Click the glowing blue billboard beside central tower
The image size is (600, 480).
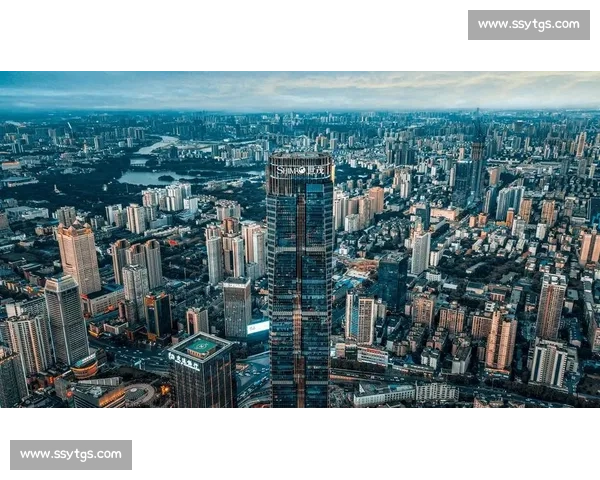[x=258, y=327]
